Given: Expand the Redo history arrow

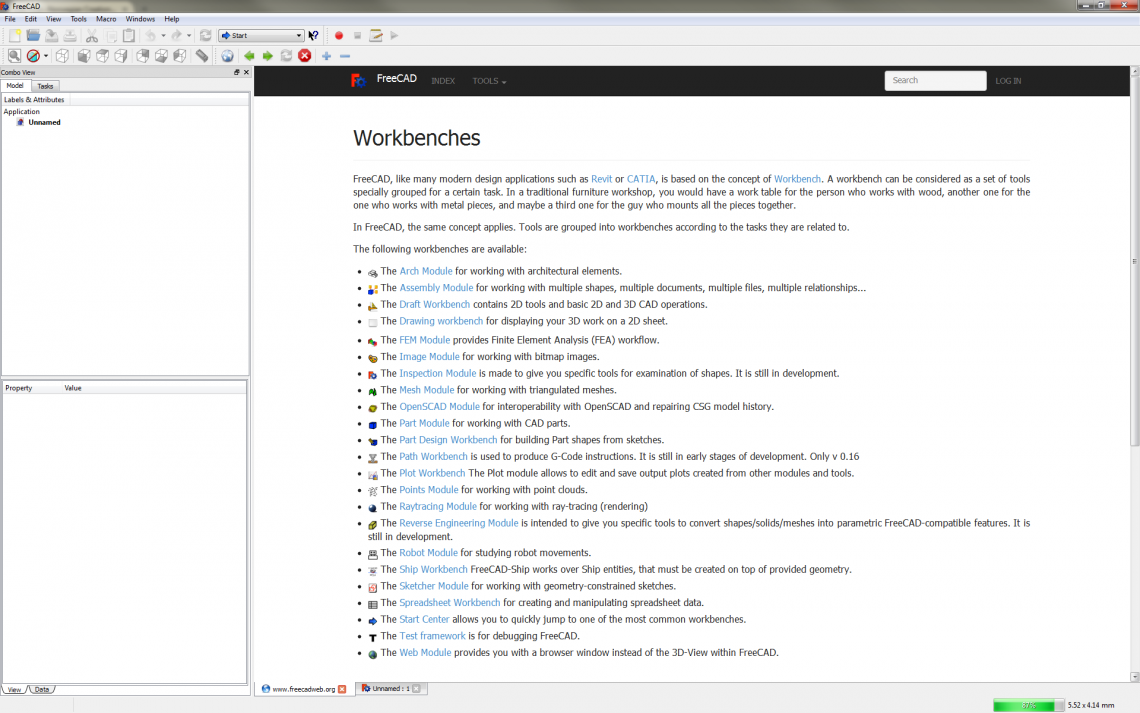Looking at the screenshot, I should [x=189, y=36].
